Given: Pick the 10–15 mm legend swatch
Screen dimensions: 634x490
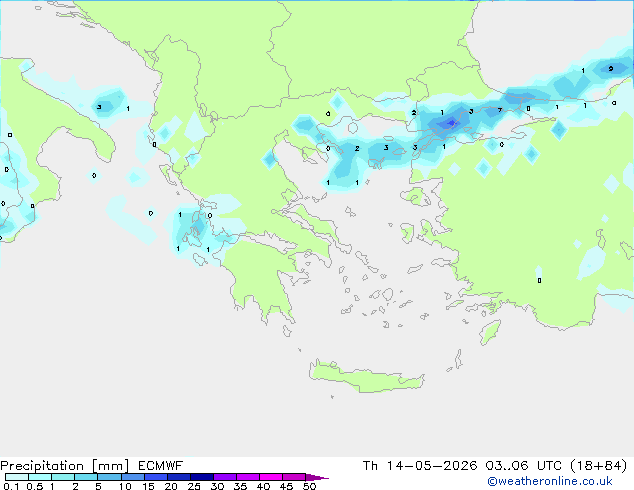Looking at the screenshot, I should pos(133,477).
